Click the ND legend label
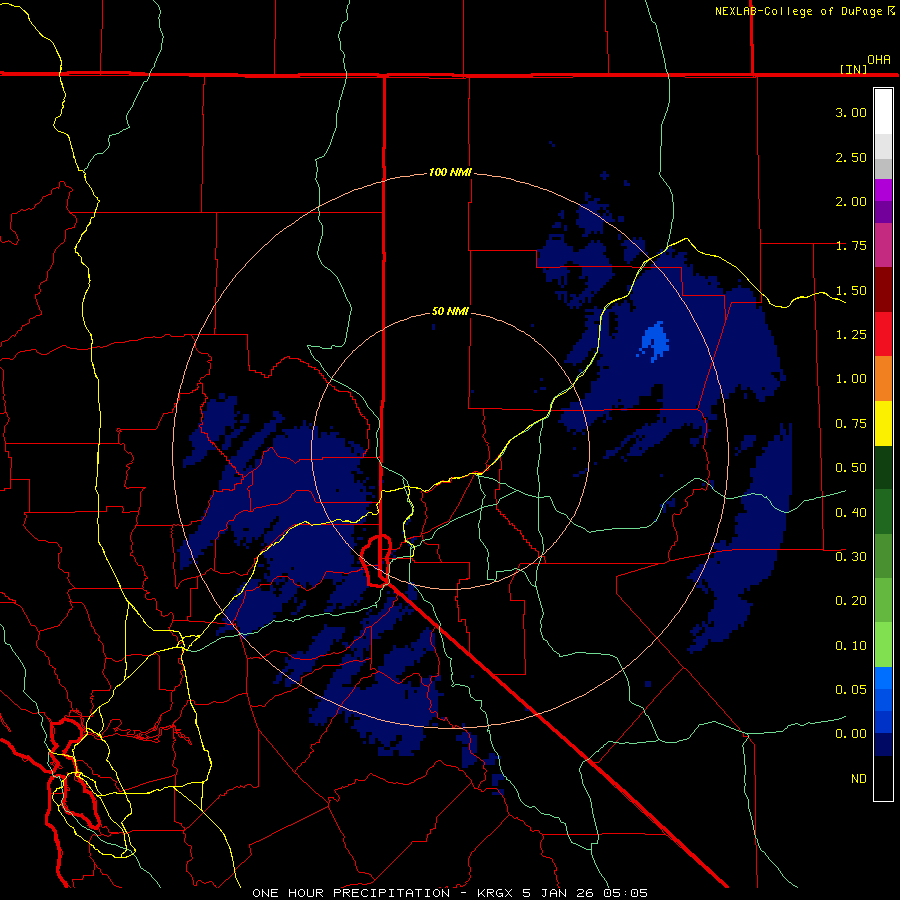The height and width of the screenshot is (900, 900). 859,779
